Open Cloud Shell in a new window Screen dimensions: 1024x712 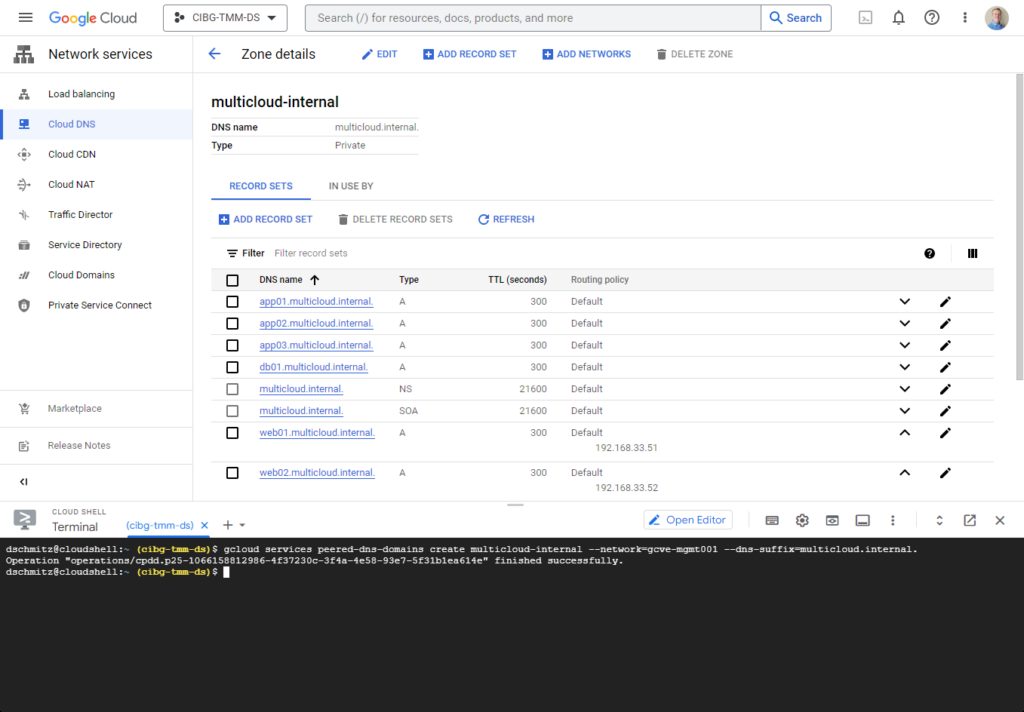(x=970, y=521)
